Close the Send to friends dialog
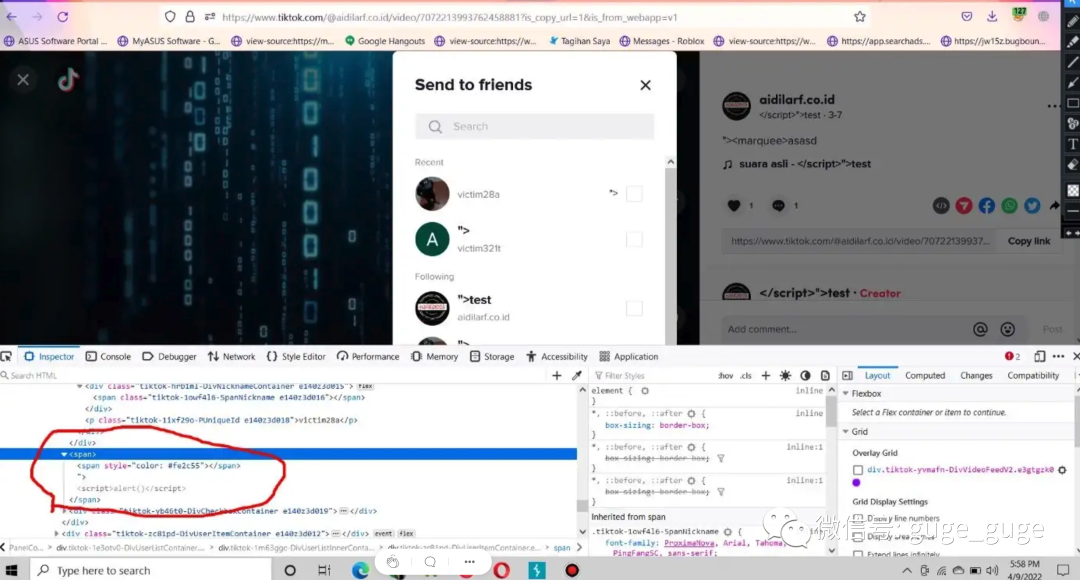Screen dimensions: 1080x580 (645, 85)
